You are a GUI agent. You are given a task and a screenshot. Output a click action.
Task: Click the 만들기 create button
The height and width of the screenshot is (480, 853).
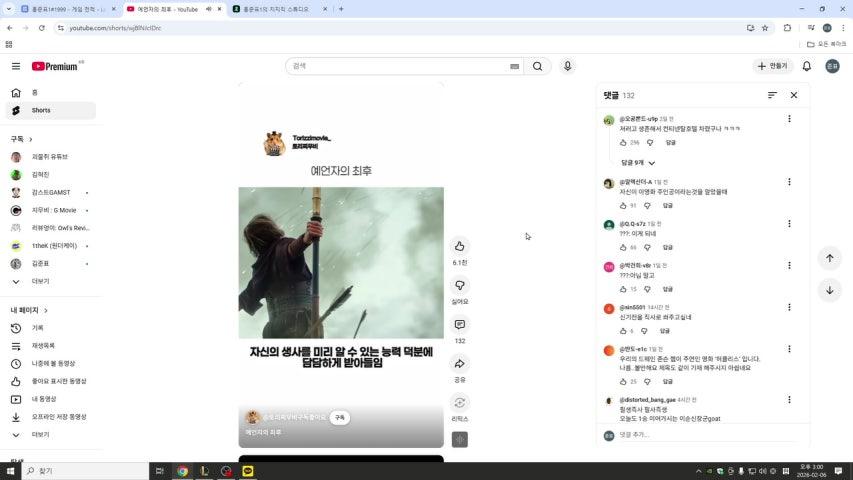[x=772, y=66]
